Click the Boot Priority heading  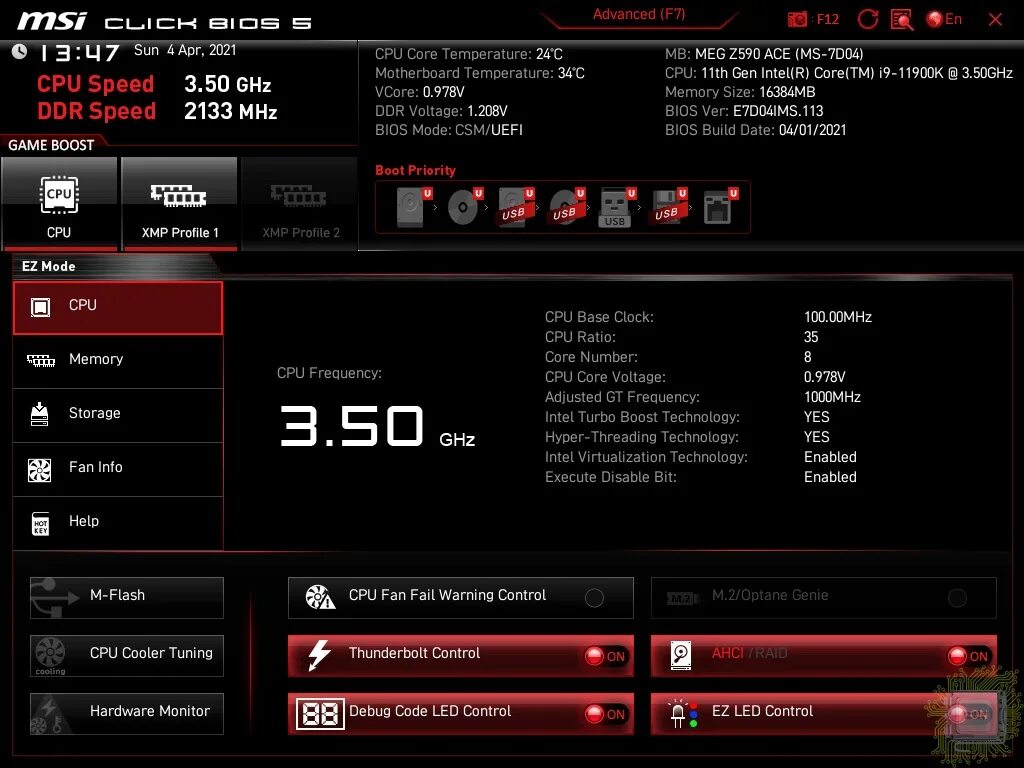coord(415,170)
